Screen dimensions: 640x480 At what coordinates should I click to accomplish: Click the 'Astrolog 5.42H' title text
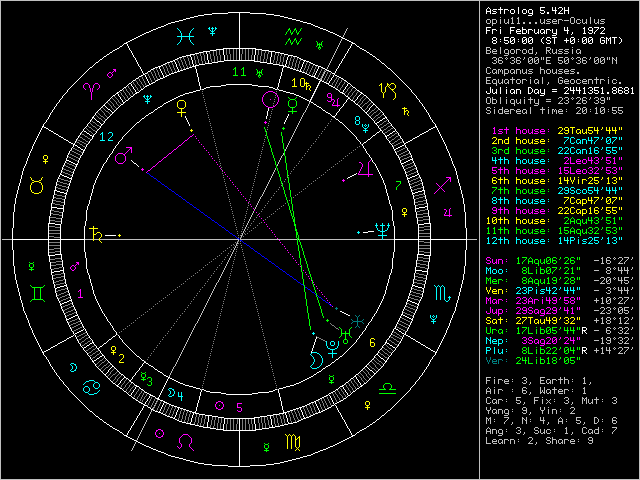pos(527,11)
